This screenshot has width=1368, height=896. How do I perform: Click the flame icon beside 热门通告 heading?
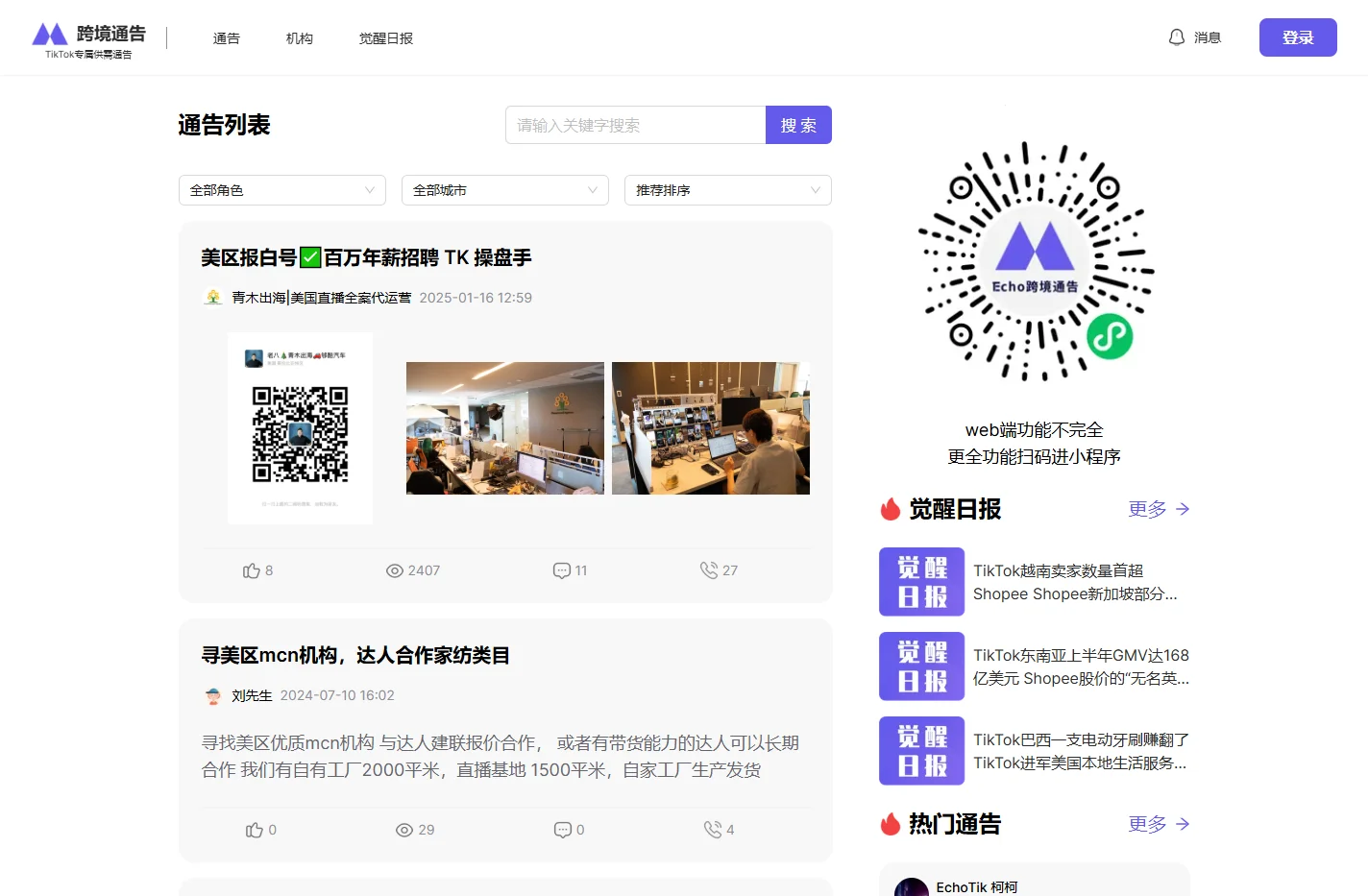[x=891, y=824]
